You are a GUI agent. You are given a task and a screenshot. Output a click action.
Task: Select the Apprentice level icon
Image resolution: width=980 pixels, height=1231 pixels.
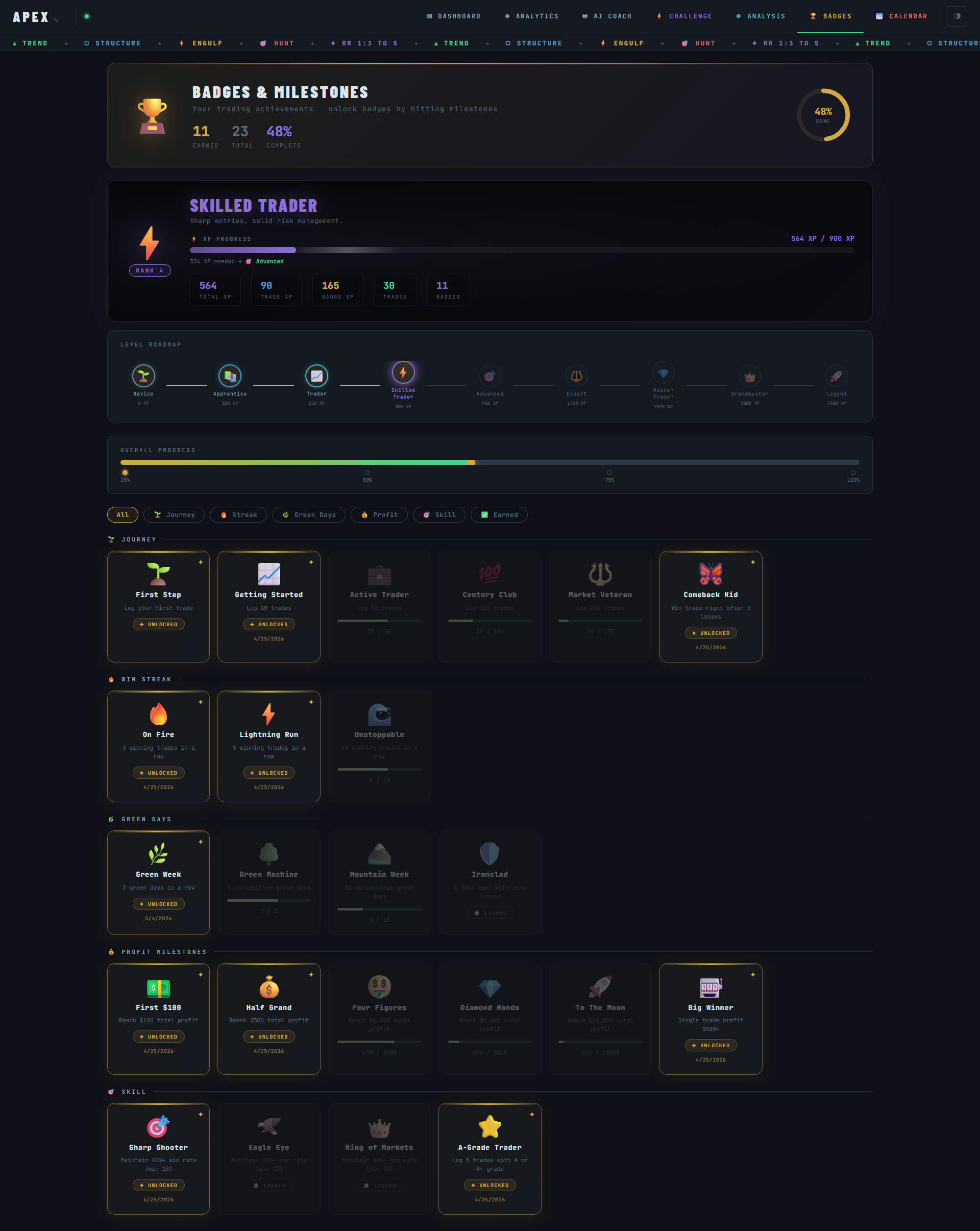click(x=230, y=376)
